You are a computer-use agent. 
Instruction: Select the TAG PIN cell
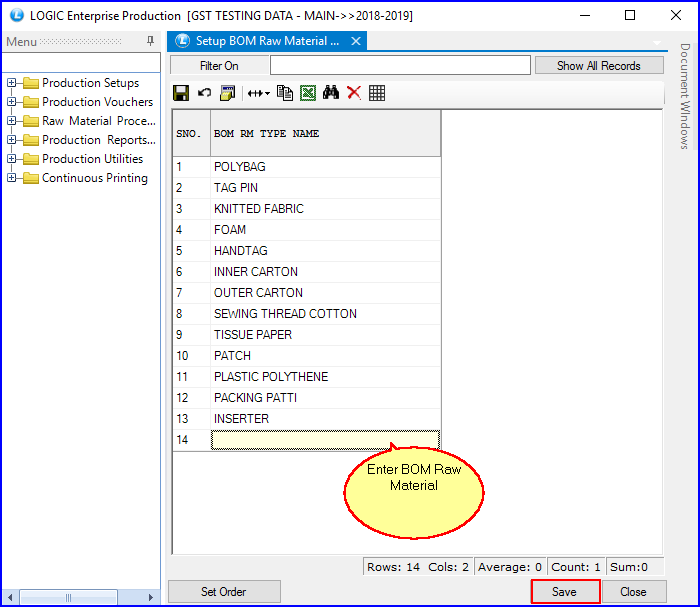[x=325, y=188]
